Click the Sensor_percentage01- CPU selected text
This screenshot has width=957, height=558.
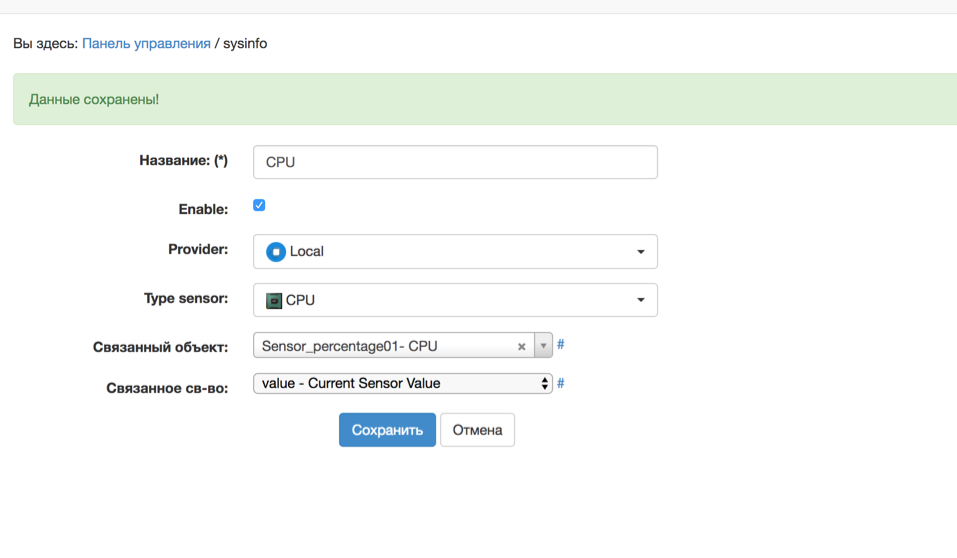pos(350,347)
